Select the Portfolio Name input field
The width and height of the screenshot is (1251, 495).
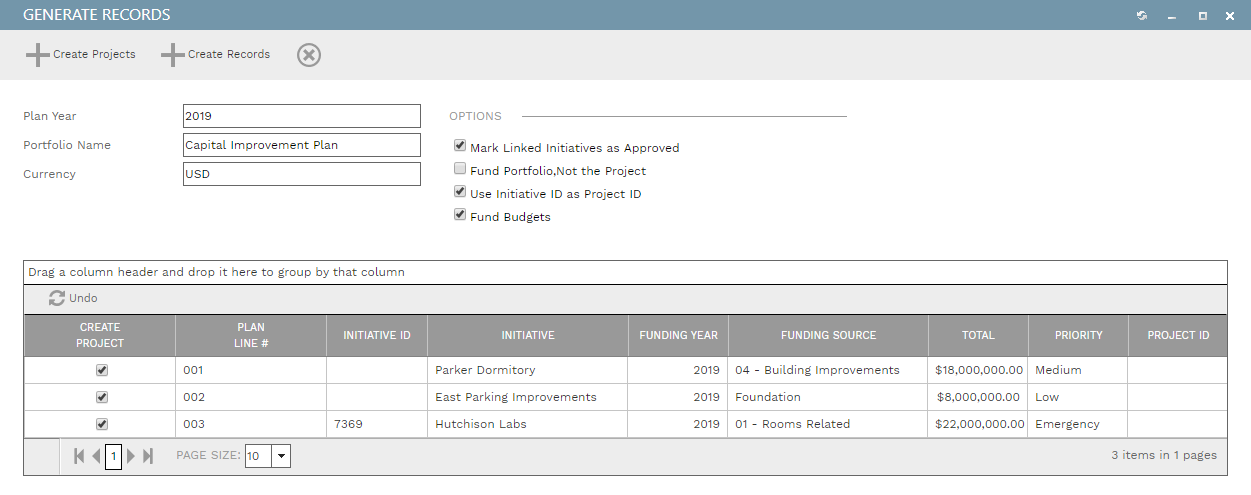301,145
